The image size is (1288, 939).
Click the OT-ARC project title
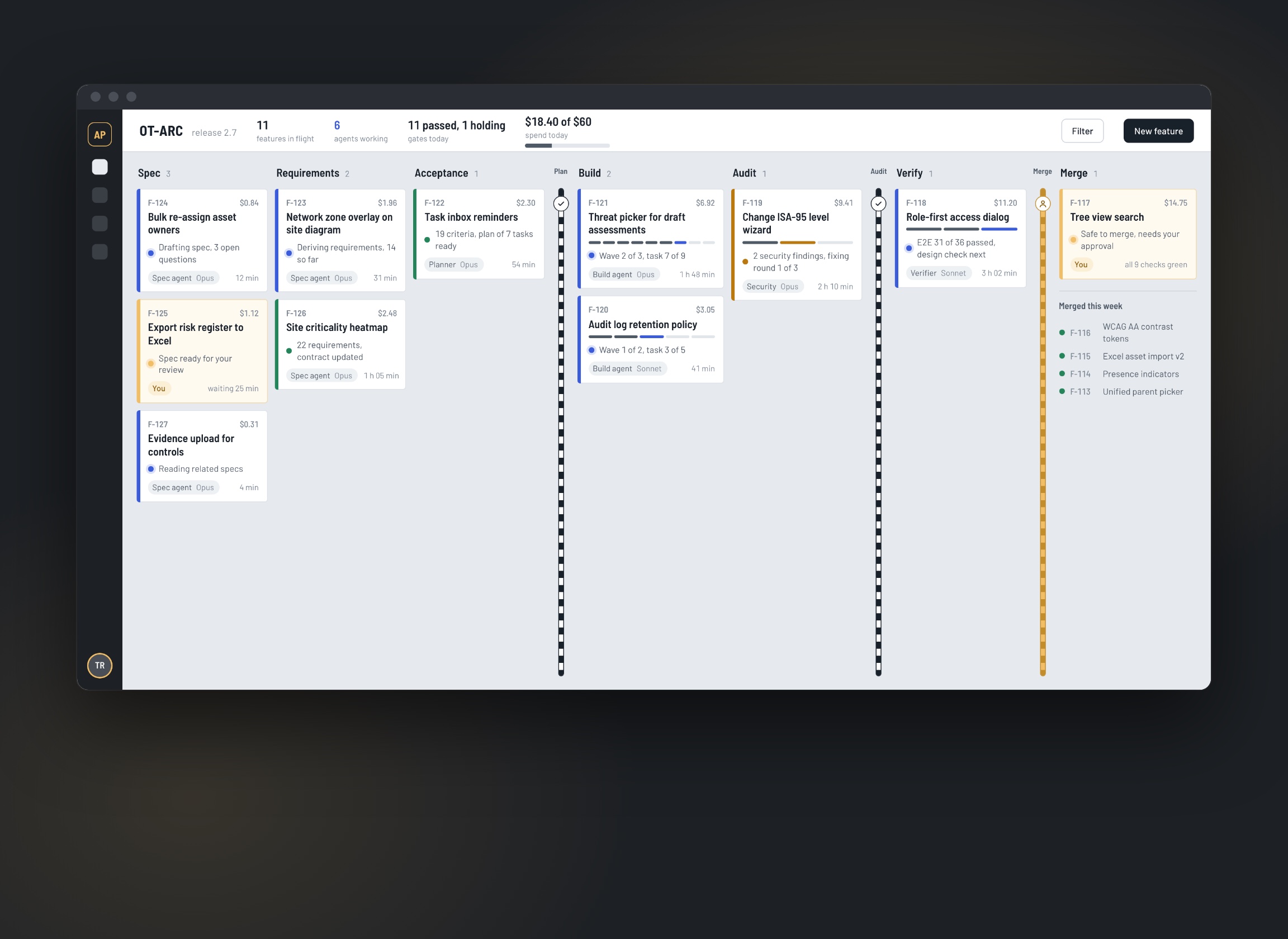tap(161, 131)
